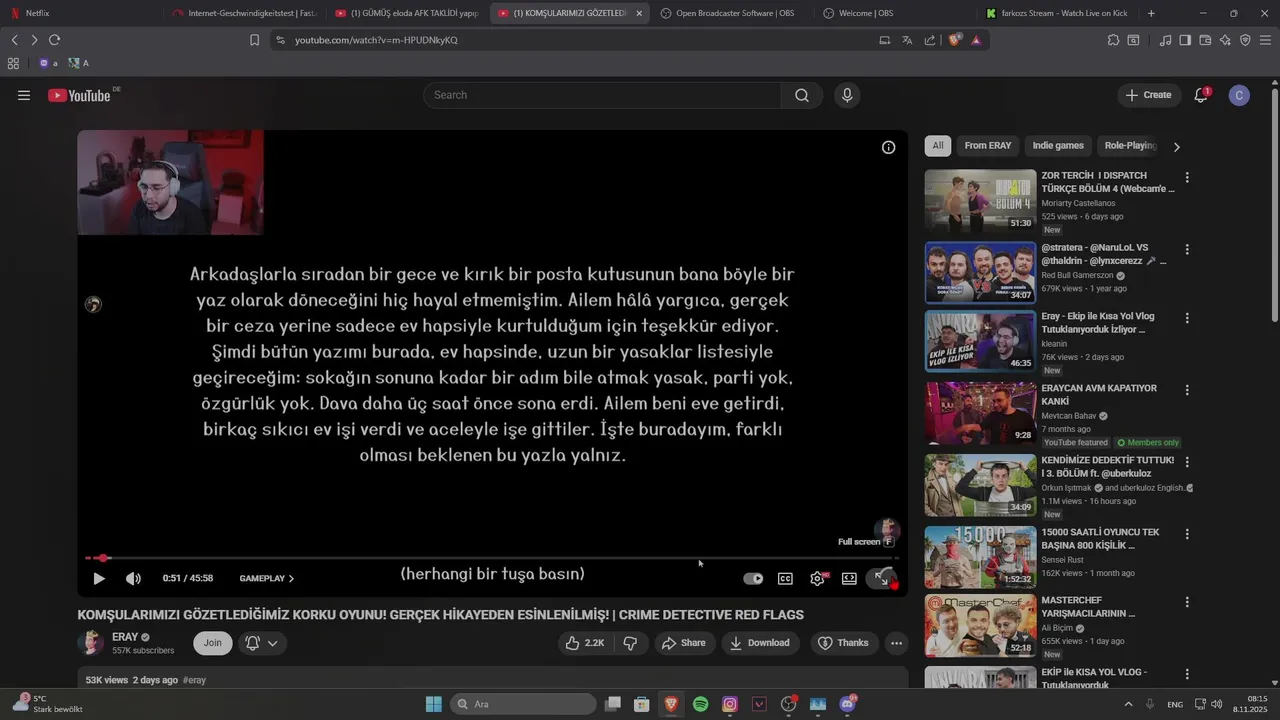Open the Windows Start menu

tap(434, 704)
